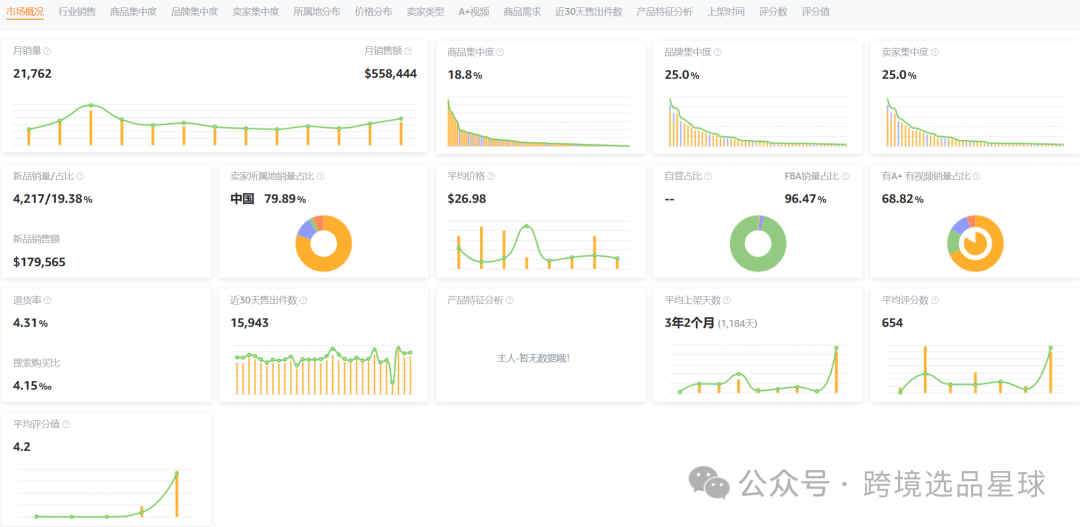
Task: Open info tooltip icon for 退货率
Action: (48, 300)
